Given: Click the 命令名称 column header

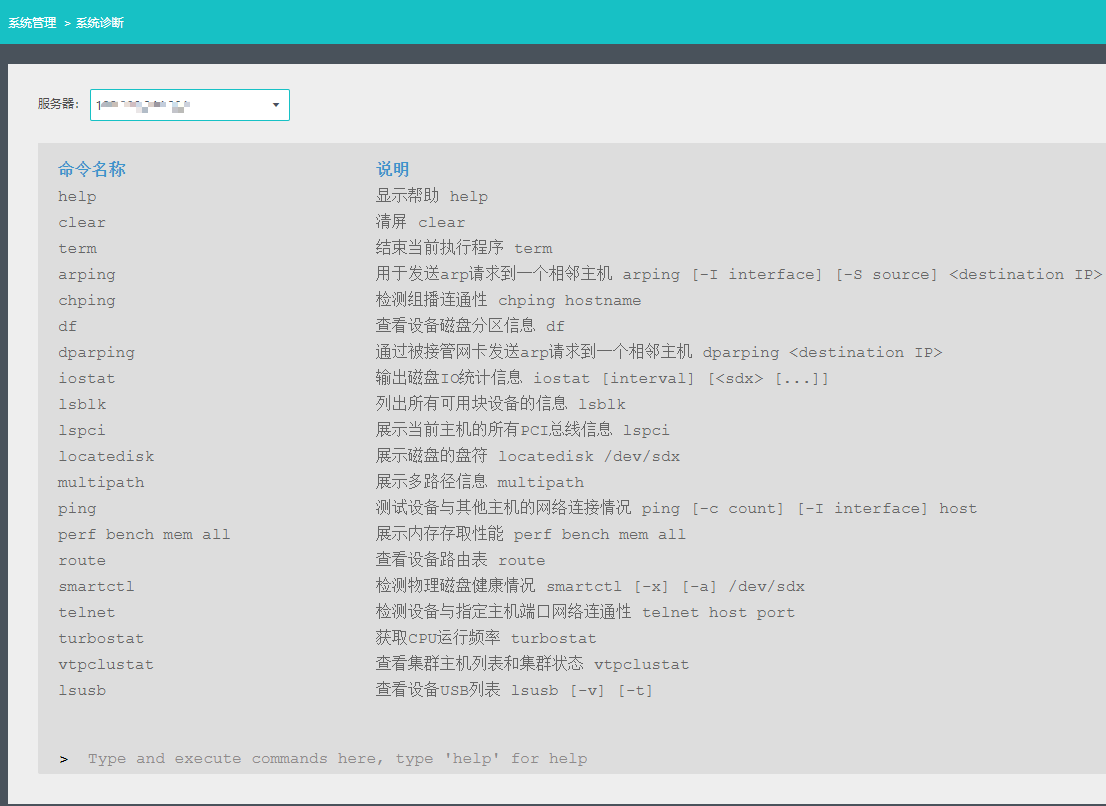Looking at the screenshot, I should [92, 170].
